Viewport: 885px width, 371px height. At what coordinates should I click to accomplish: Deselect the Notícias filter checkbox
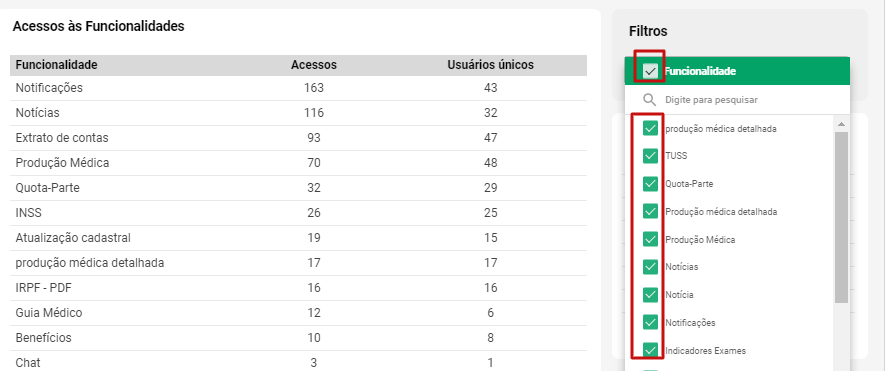(x=651, y=267)
